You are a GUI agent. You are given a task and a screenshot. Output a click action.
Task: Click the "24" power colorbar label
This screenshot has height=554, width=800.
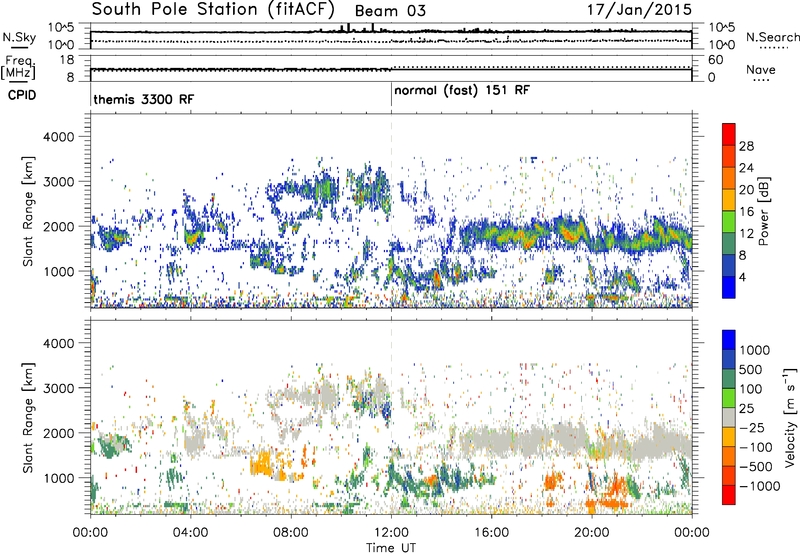tap(746, 168)
